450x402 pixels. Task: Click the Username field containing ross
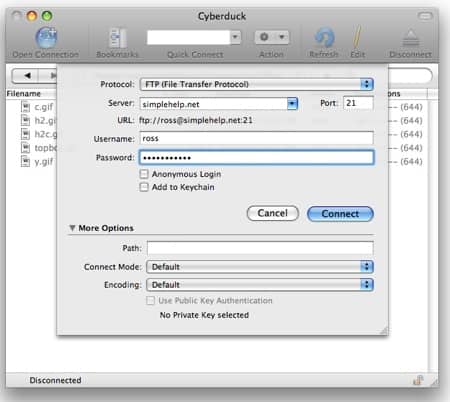256,138
